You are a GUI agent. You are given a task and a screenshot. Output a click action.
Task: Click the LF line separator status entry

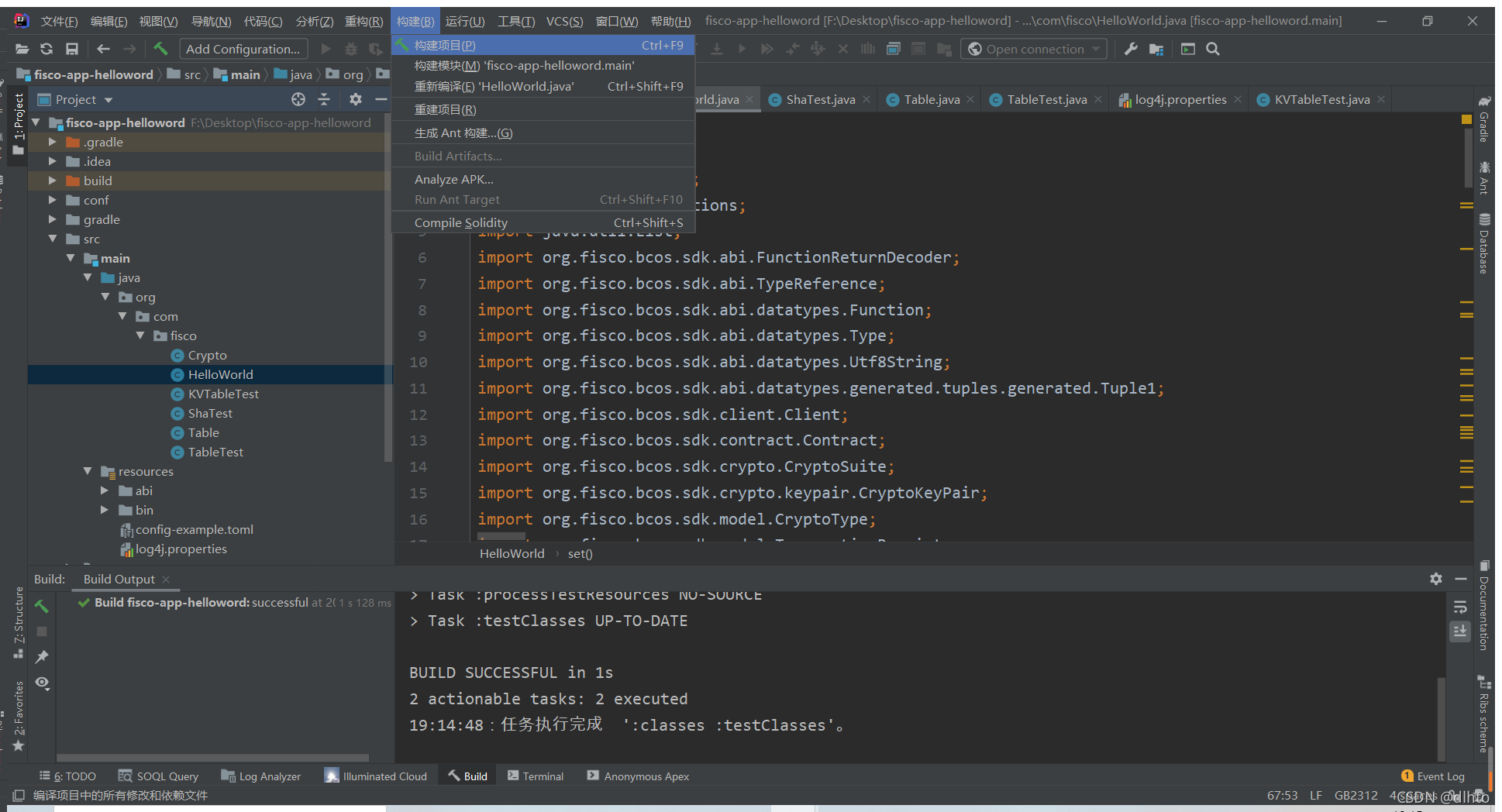click(1316, 796)
